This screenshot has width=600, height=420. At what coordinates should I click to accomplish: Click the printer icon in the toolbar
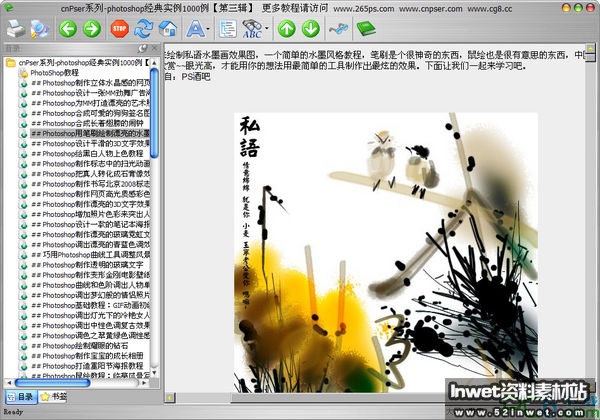coord(16,29)
